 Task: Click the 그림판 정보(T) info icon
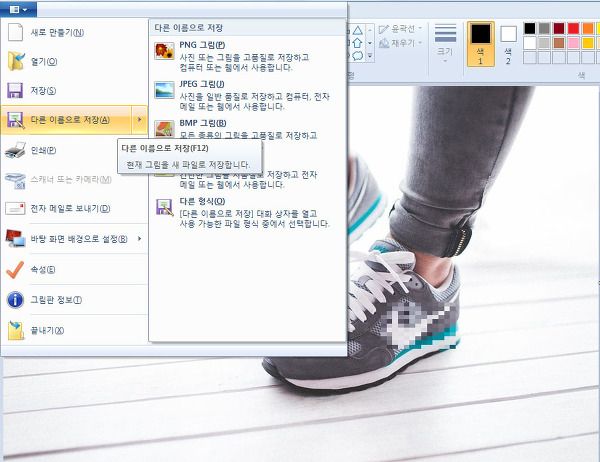(x=15, y=300)
